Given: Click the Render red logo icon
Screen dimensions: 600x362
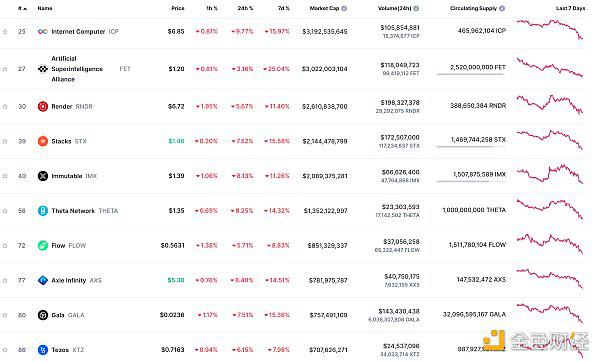Looking at the screenshot, I should [x=42, y=106].
